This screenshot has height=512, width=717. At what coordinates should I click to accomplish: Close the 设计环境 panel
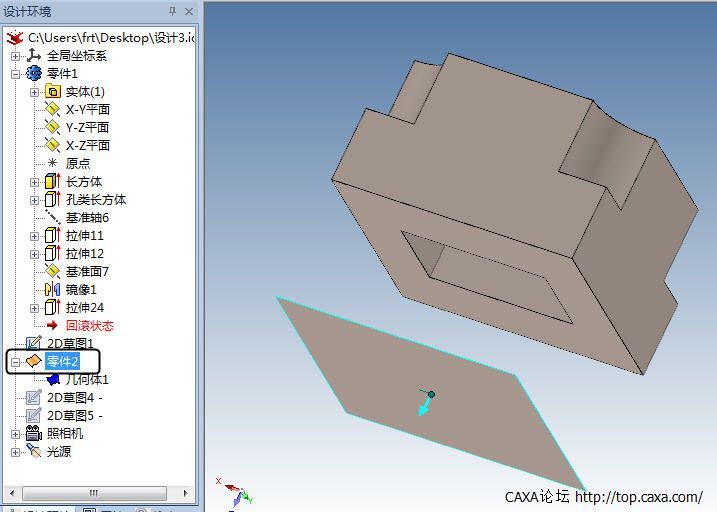188,11
